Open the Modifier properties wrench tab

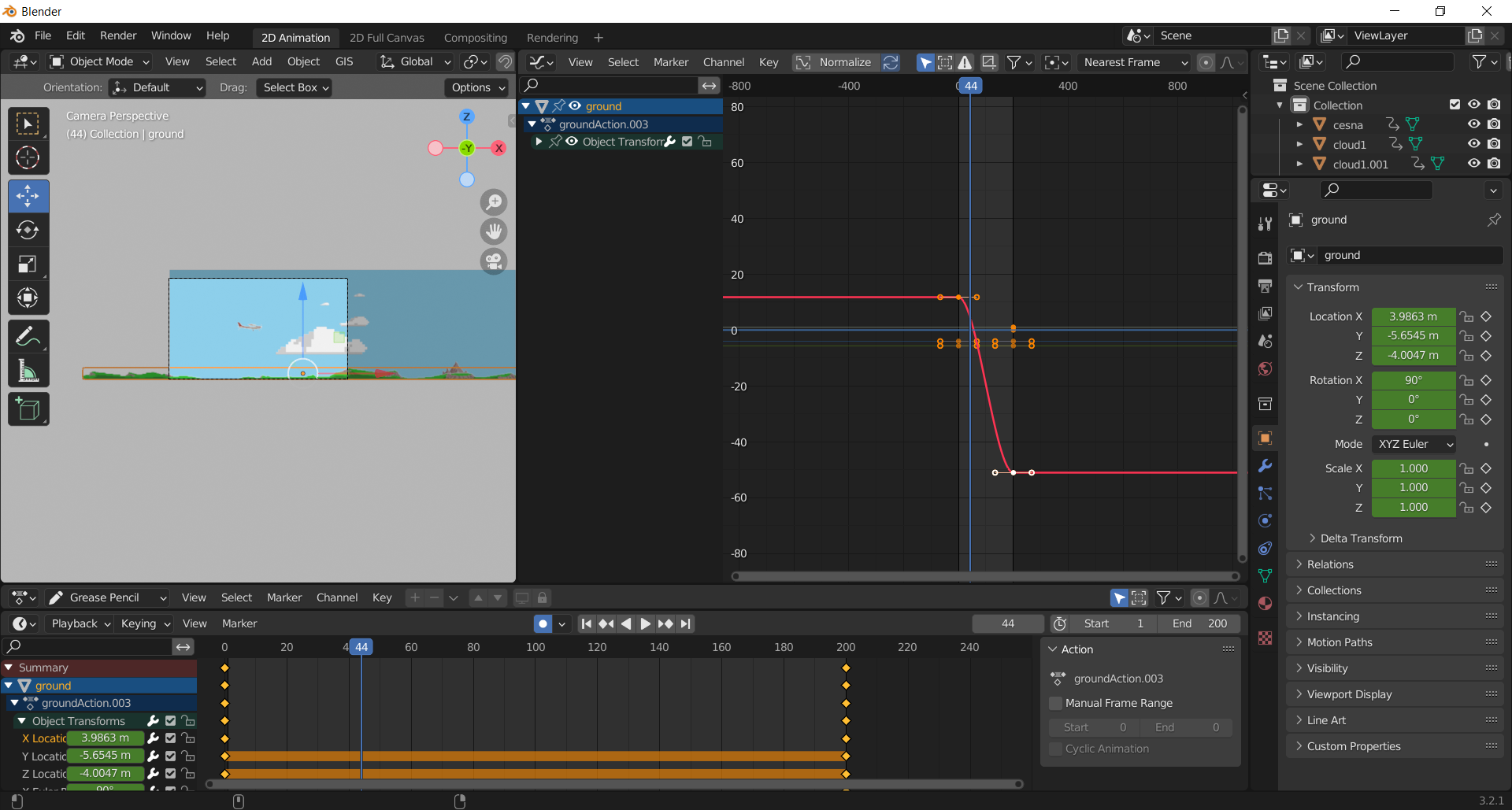[x=1266, y=466]
